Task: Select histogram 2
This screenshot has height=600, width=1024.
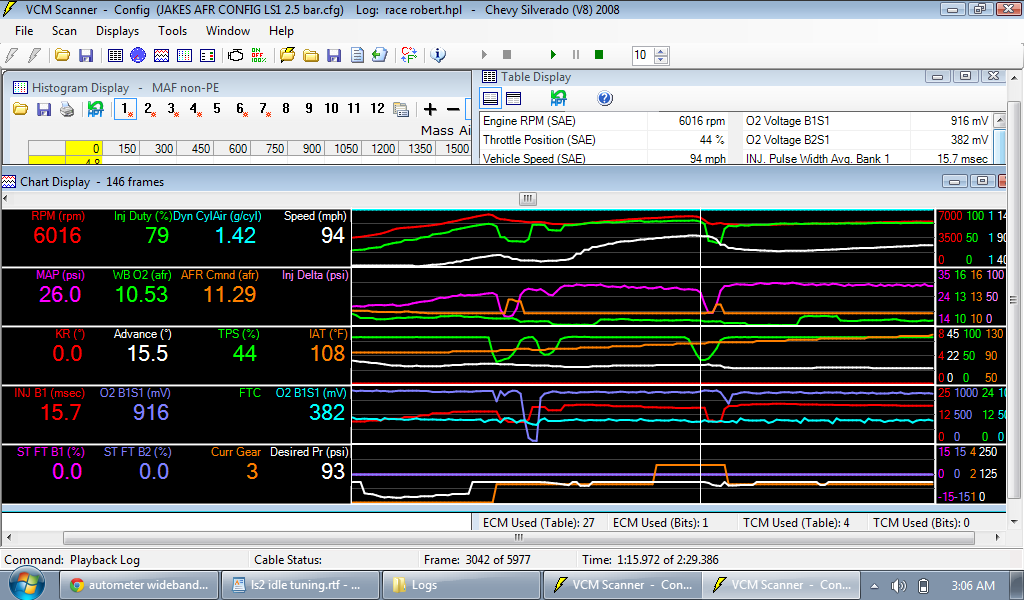Action: point(149,108)
